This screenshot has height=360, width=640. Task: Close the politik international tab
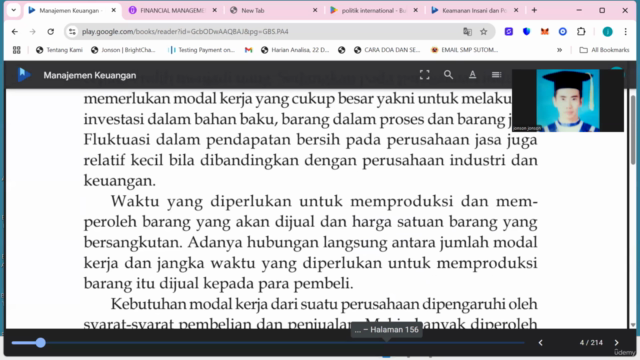[x=416, y=10]
